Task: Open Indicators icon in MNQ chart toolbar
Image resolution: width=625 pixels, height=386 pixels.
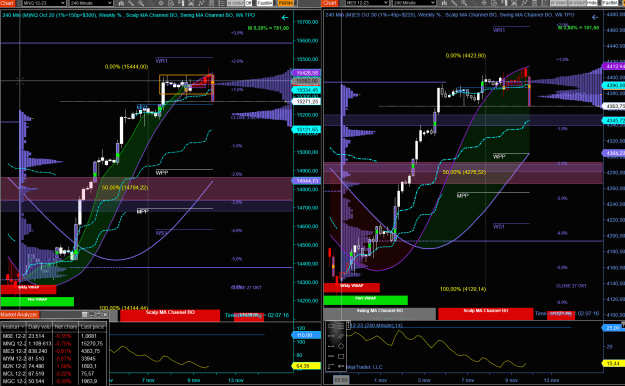Action: pyautogui.click(x=201, y=3)
